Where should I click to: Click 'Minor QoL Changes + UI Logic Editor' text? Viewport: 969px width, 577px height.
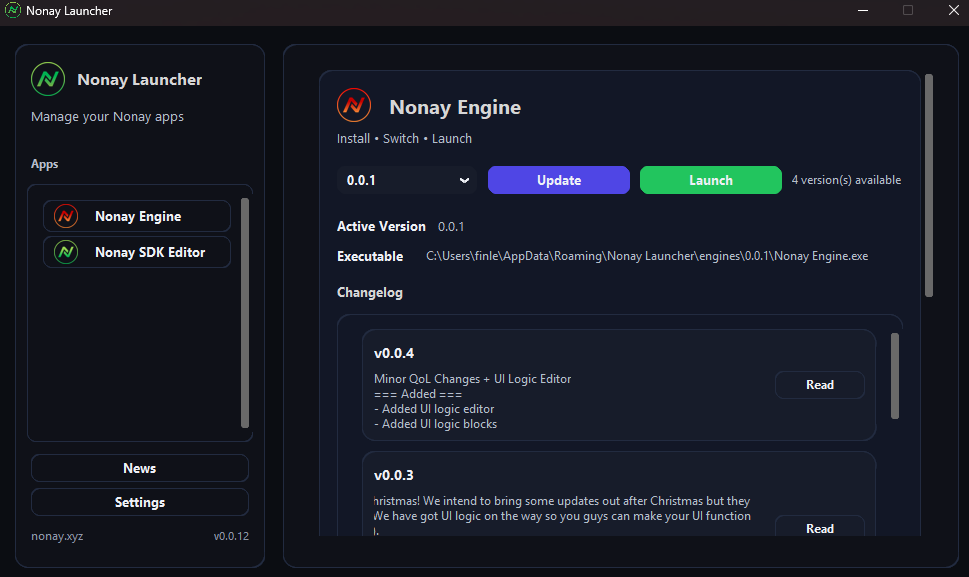pyautogui.click(x=472, y=379)
